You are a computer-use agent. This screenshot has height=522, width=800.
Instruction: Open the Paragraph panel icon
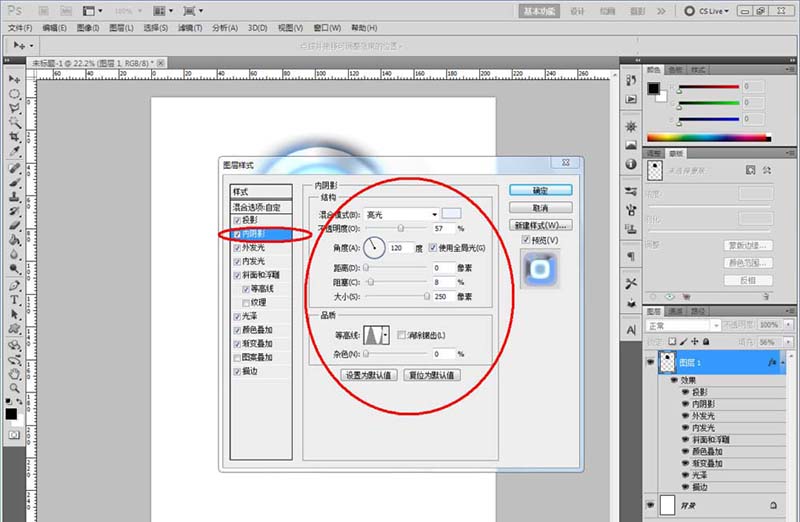(x=631, y=256)
